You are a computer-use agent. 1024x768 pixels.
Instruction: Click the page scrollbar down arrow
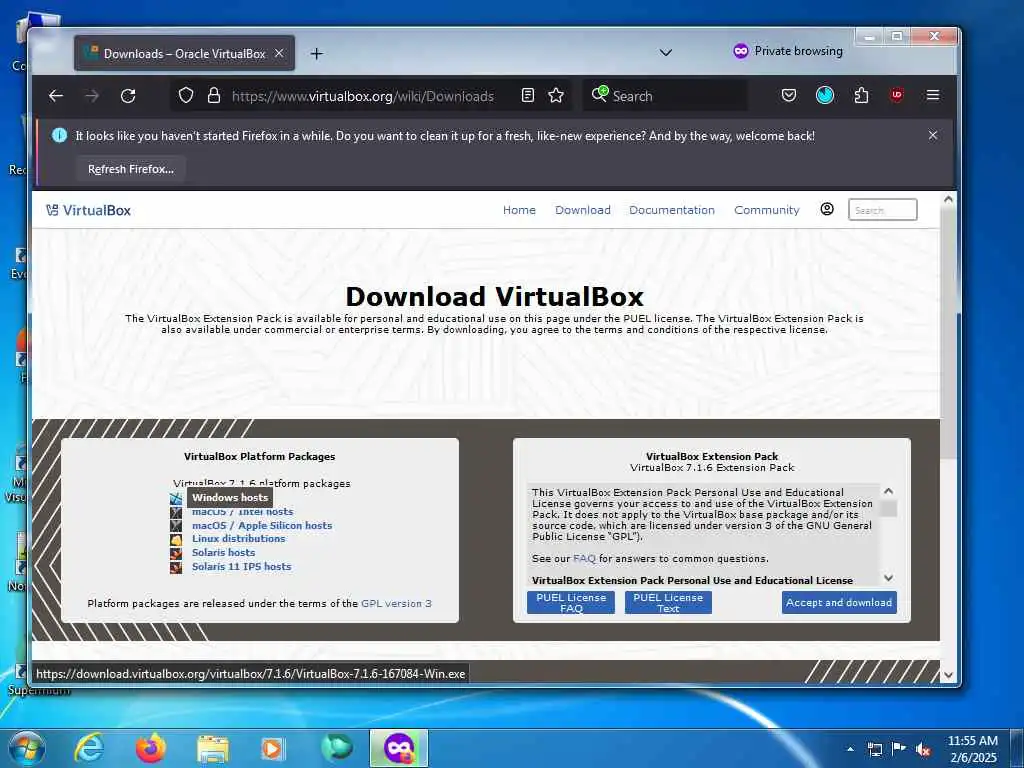click(948, 675)
